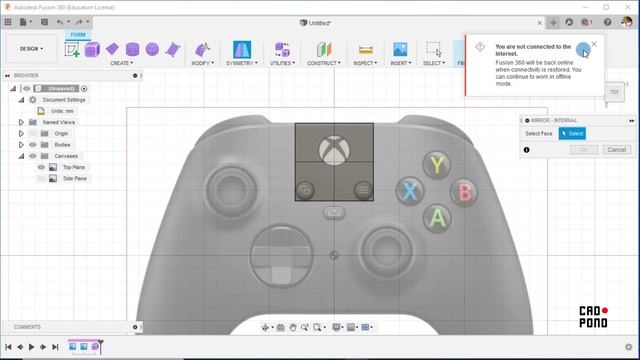Open timeline settings gear
The height and width of the screenshot is (360, 640).
[x=629, y=347]
